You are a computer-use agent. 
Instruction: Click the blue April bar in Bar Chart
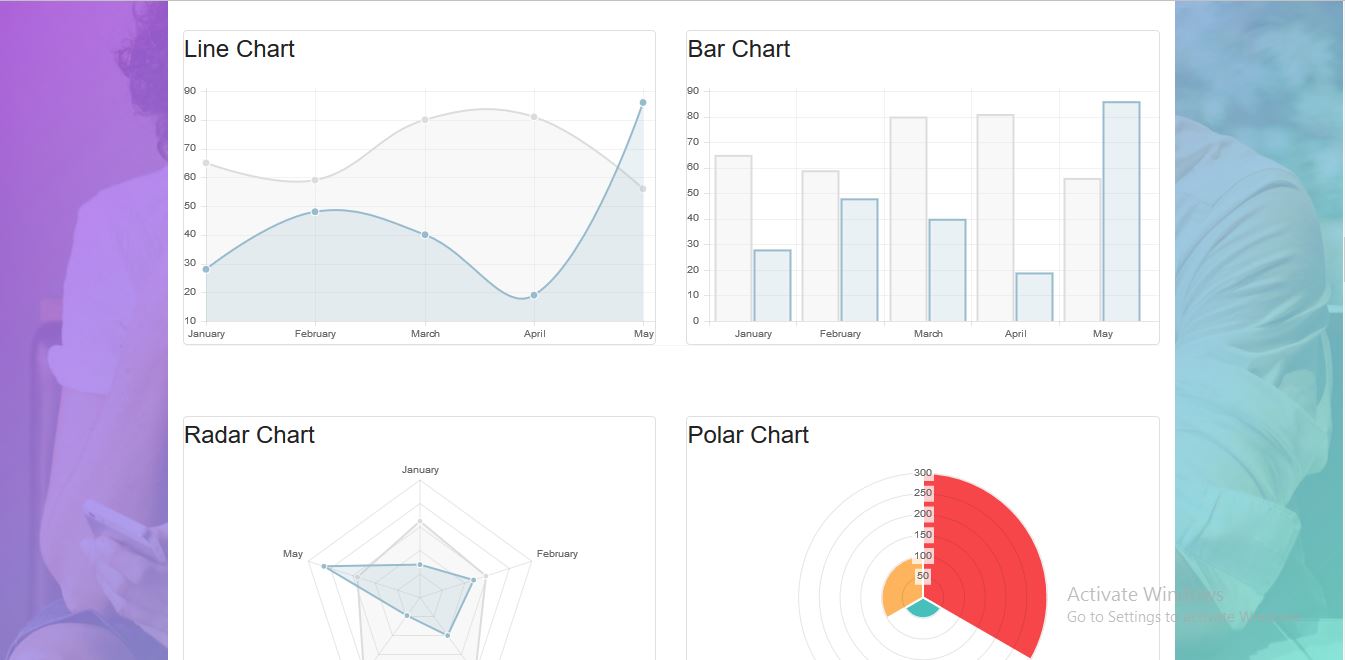(1034, 297)
